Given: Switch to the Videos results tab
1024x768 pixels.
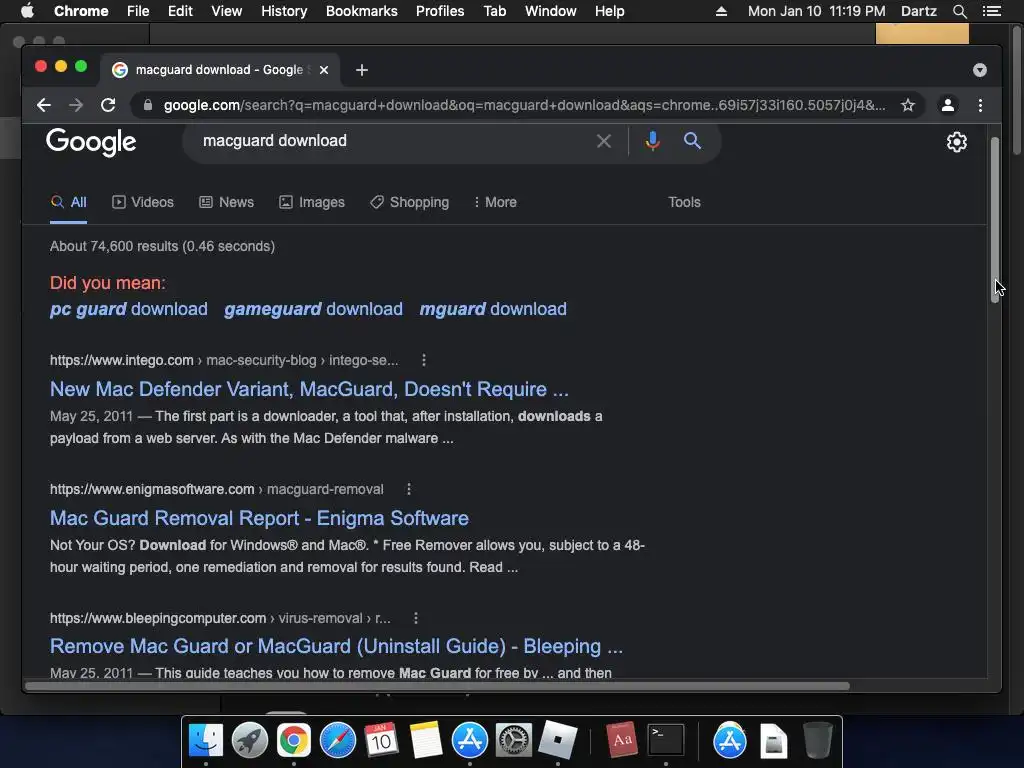Looking at the screenshot, I should (143, 202).
